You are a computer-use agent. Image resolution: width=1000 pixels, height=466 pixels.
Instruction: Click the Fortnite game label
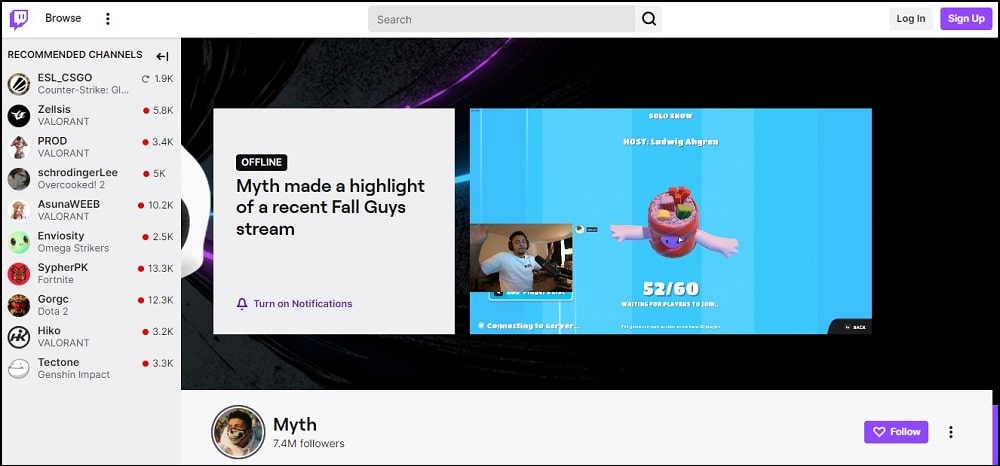(x=55, y=280)
